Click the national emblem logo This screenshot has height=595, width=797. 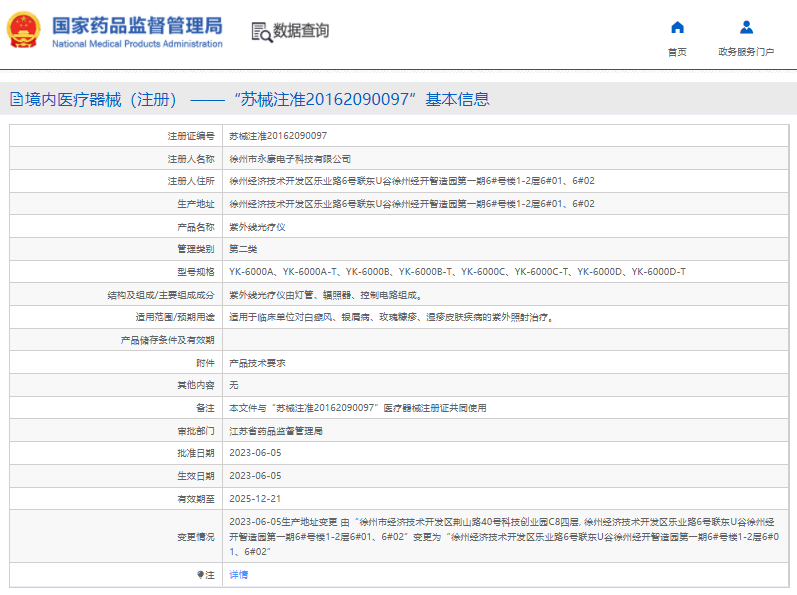click(x=23, y=30)
